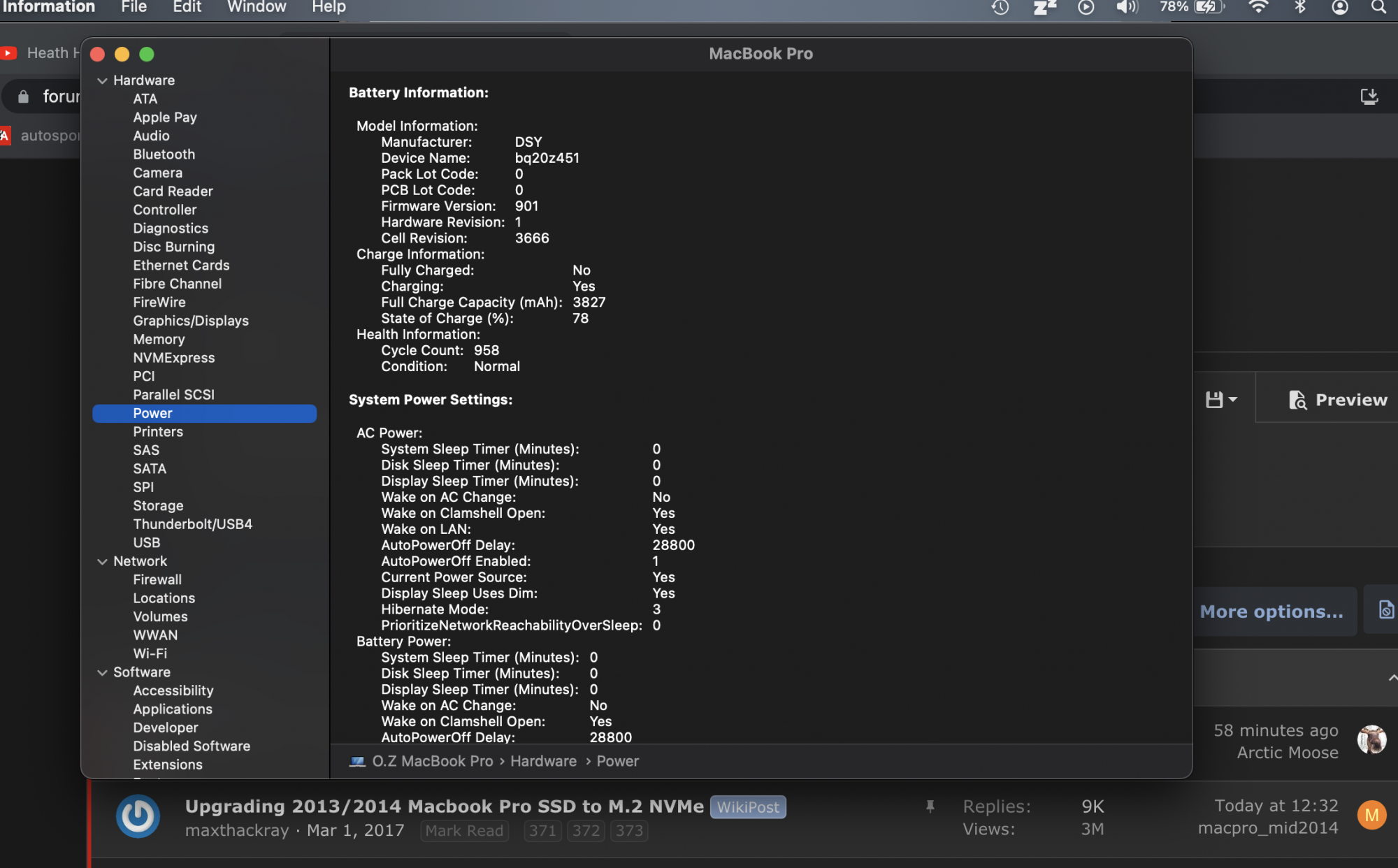
Task: Click the document icon beside More options
Action: pyautogui.click(x=1386, y=610)
